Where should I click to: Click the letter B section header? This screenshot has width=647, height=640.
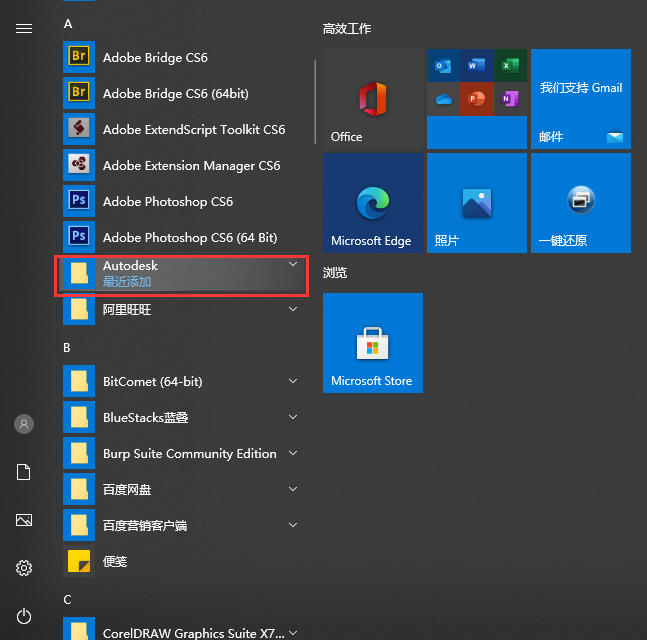pos(67,347)
